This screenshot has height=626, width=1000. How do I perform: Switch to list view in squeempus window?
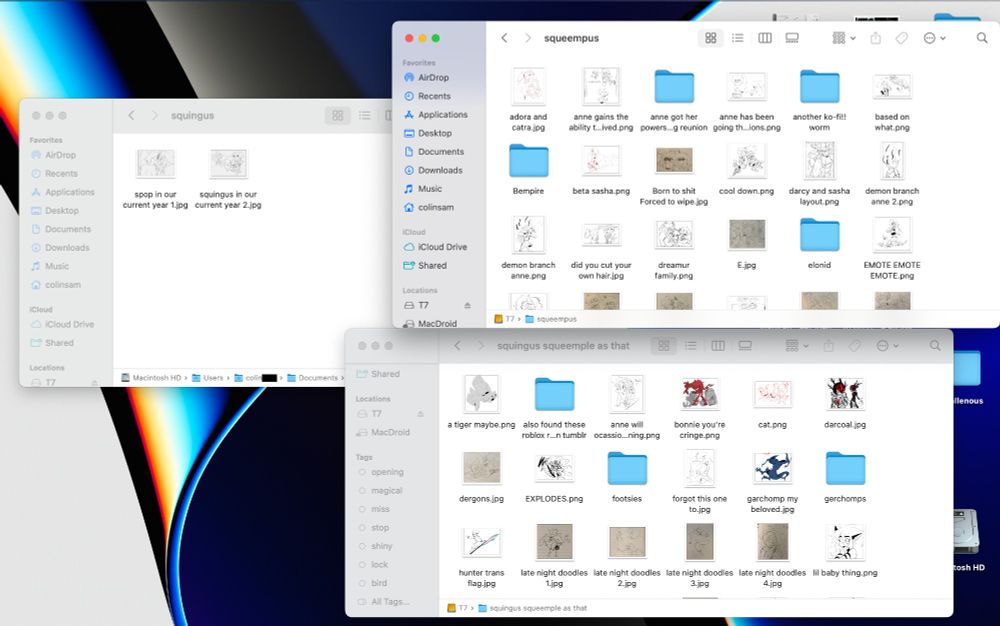coord(737,37)
